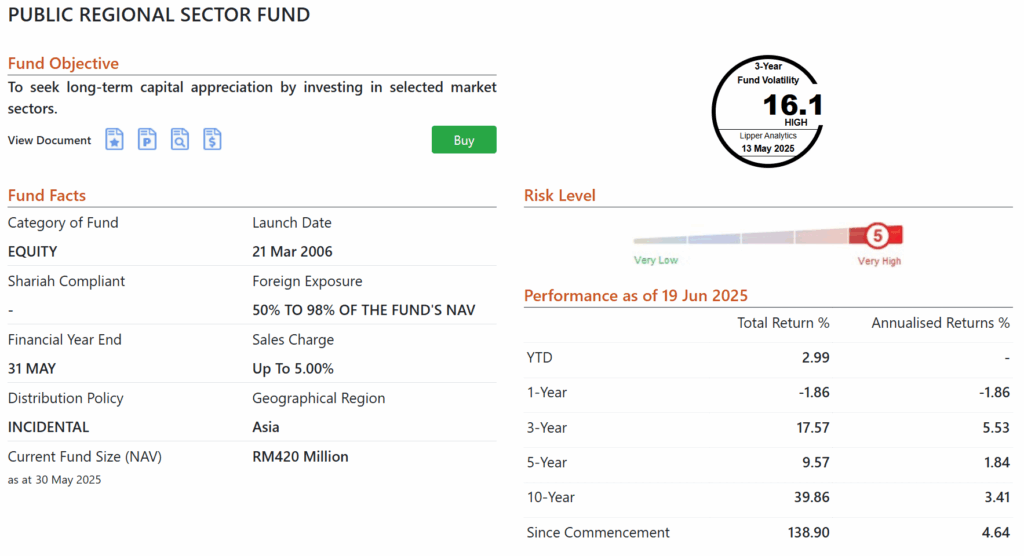
Task: Select the YTD performance row label
Action: click(x=539, y=358)
